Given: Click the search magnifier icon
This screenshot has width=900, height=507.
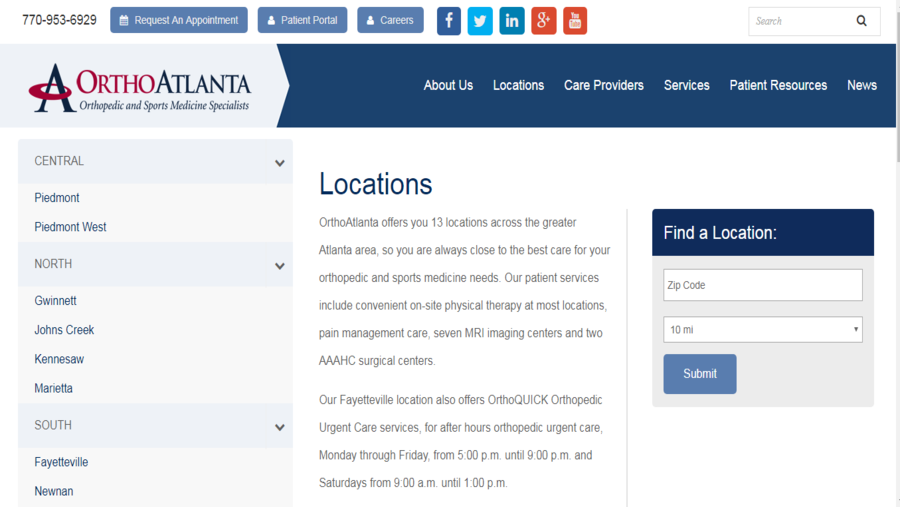Looking at the screenshot, I should (x=861, y=21).
